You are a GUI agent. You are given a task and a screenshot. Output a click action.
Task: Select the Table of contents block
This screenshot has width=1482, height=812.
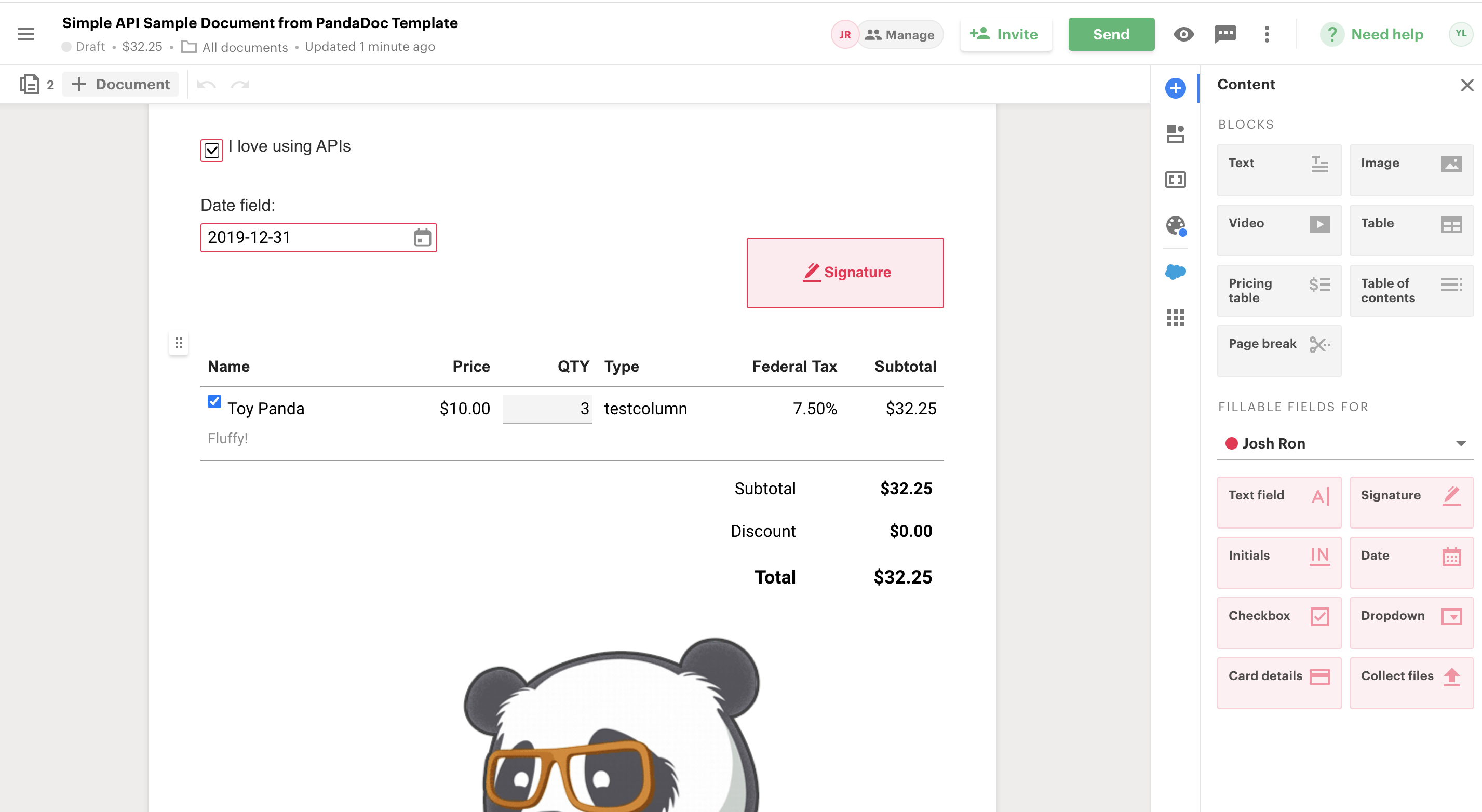click(x=1411, y=290)
